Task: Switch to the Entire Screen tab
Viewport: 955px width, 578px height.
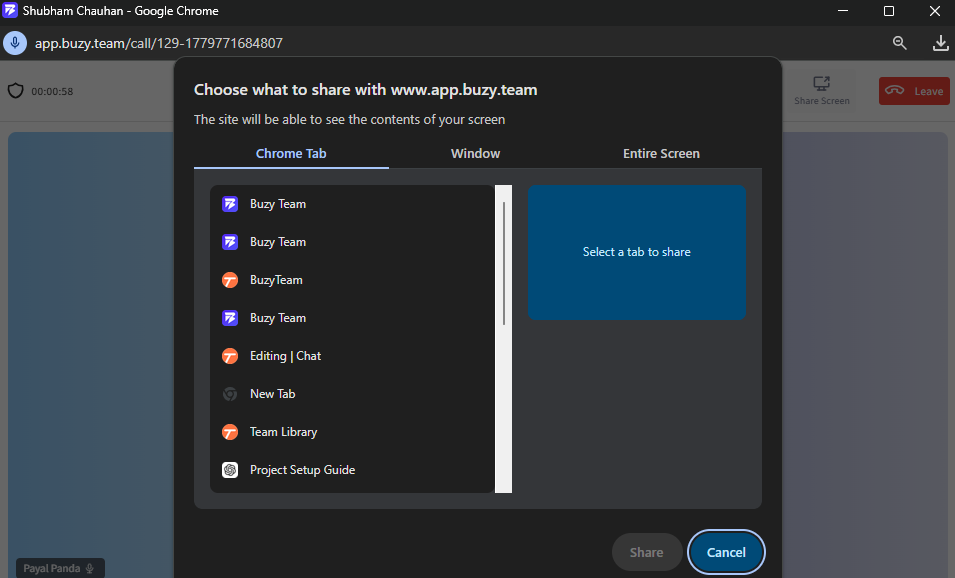Action: (x=661, y=153)
